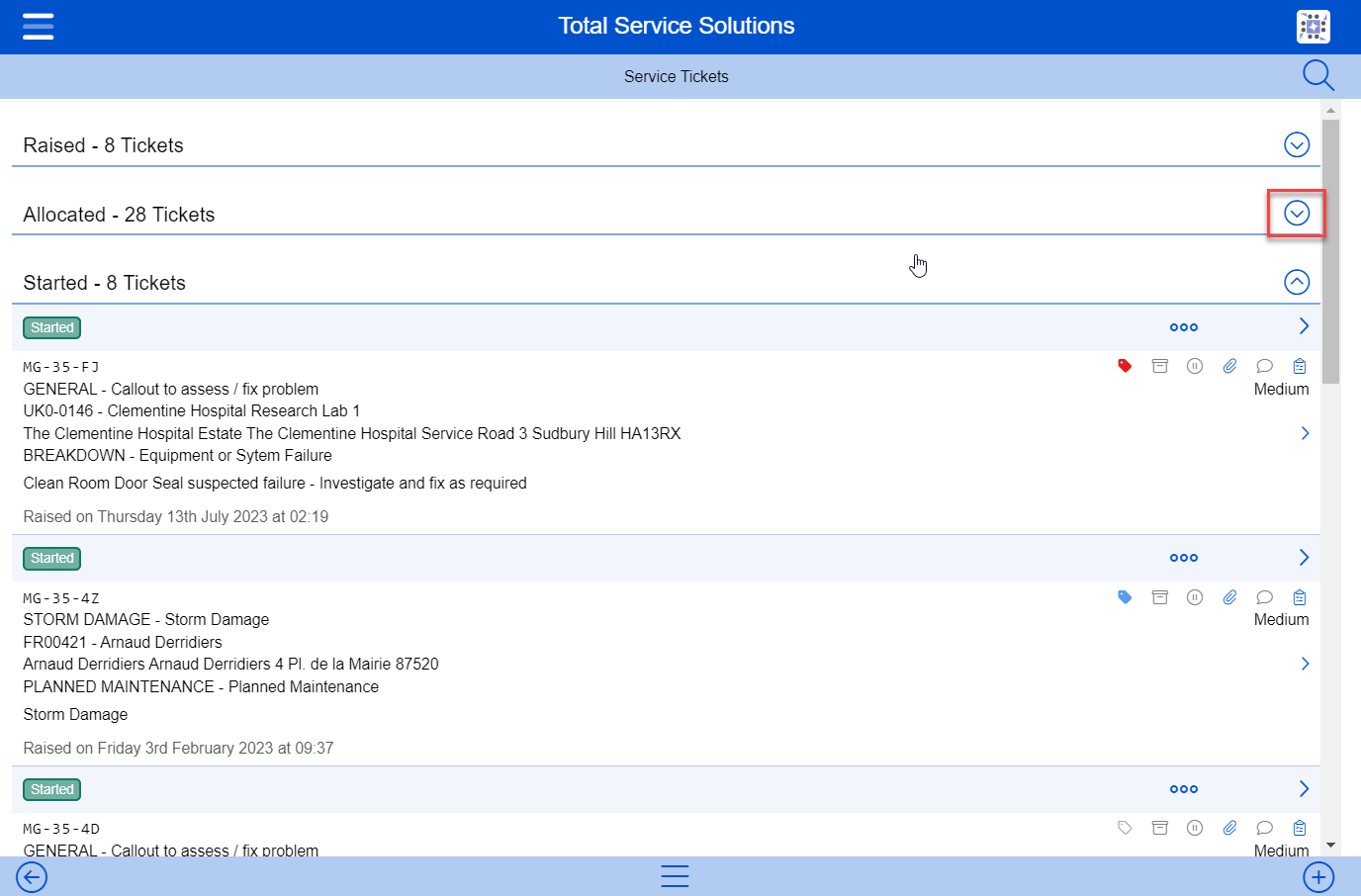
Task: Click the app logo icon in header
Action: (1313, 27)
